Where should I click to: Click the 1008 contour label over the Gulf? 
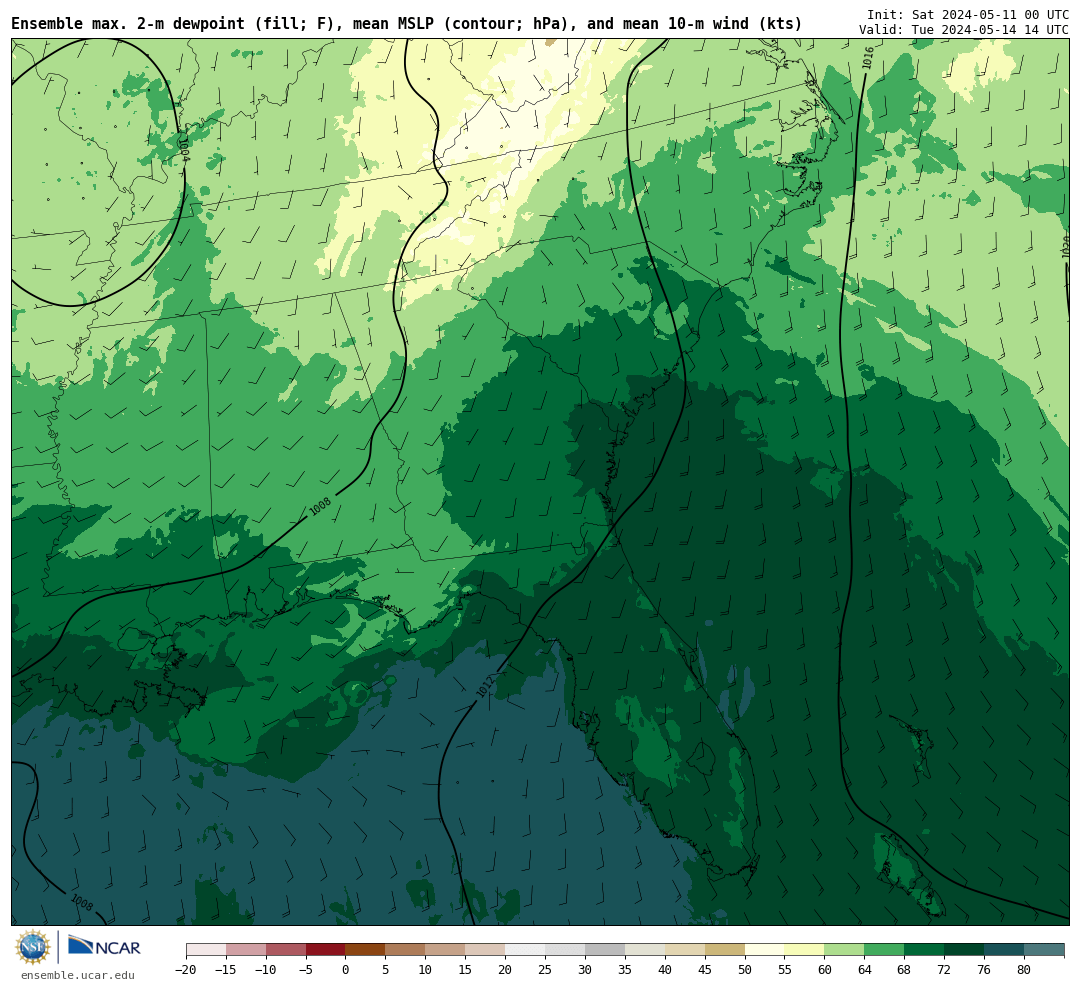tap(81, 902)
